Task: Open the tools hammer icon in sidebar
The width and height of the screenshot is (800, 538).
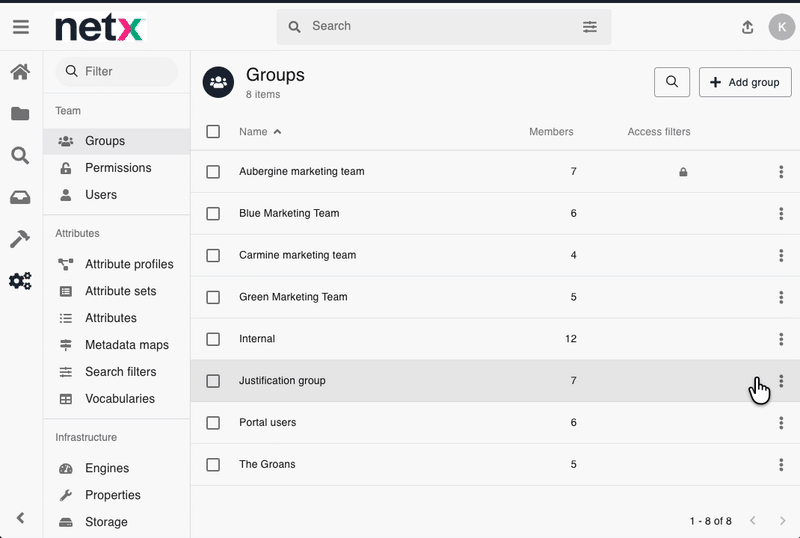Action: coord(20,239)
